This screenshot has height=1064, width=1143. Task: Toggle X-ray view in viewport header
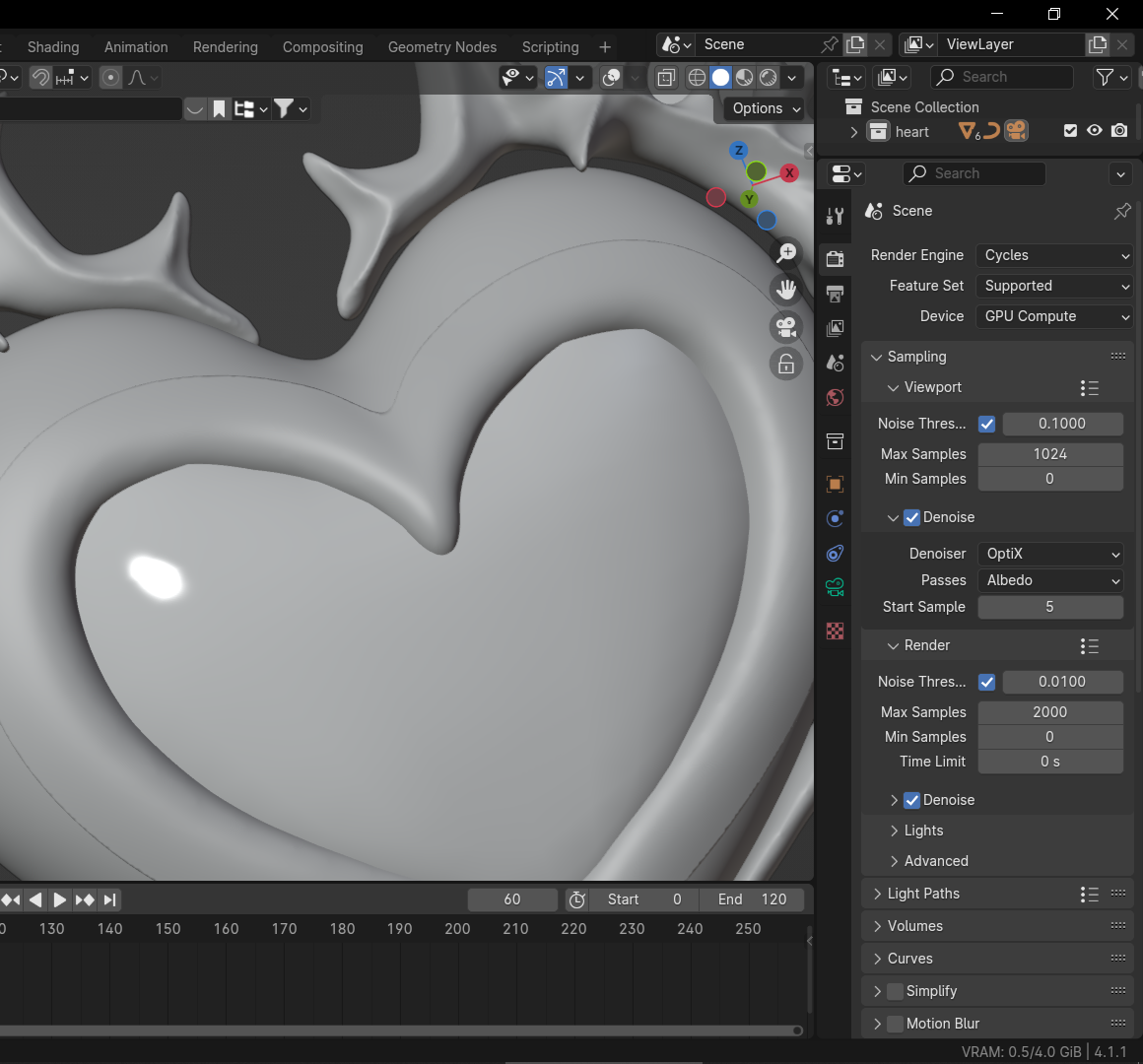pos(667,78)
